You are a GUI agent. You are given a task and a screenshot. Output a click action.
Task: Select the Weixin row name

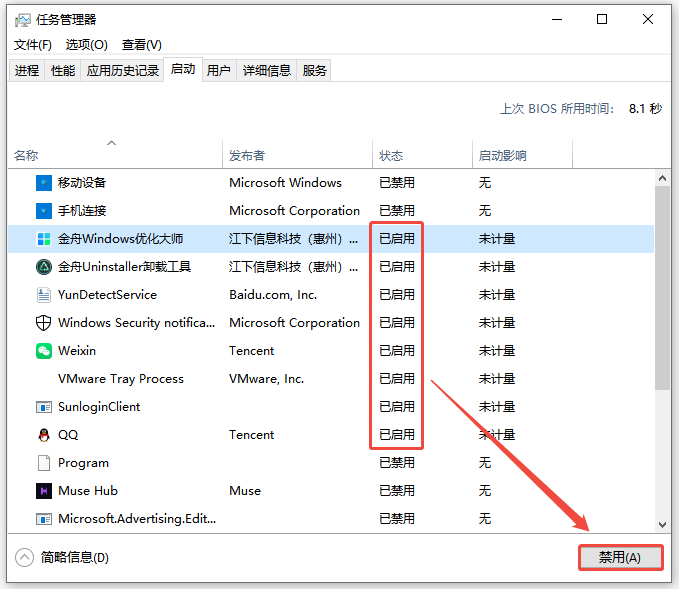77,351
